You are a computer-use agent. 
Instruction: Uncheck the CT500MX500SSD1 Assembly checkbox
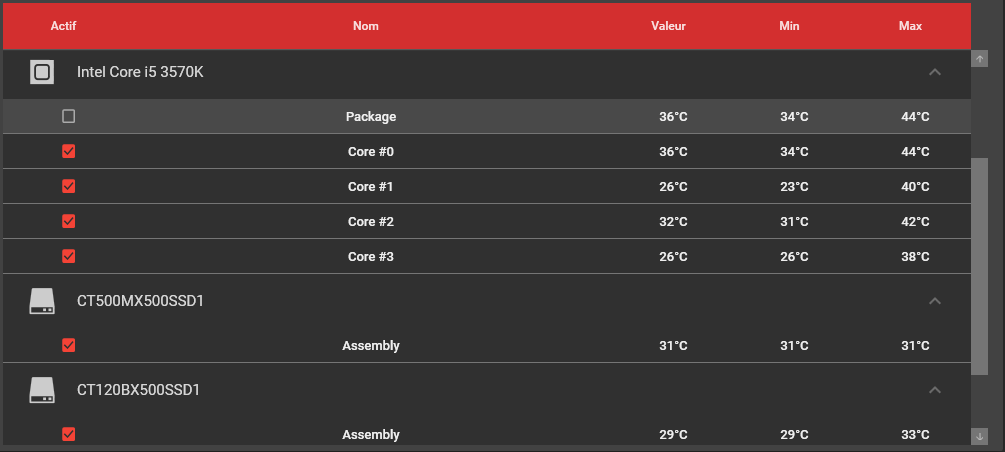tap(69, 345)
